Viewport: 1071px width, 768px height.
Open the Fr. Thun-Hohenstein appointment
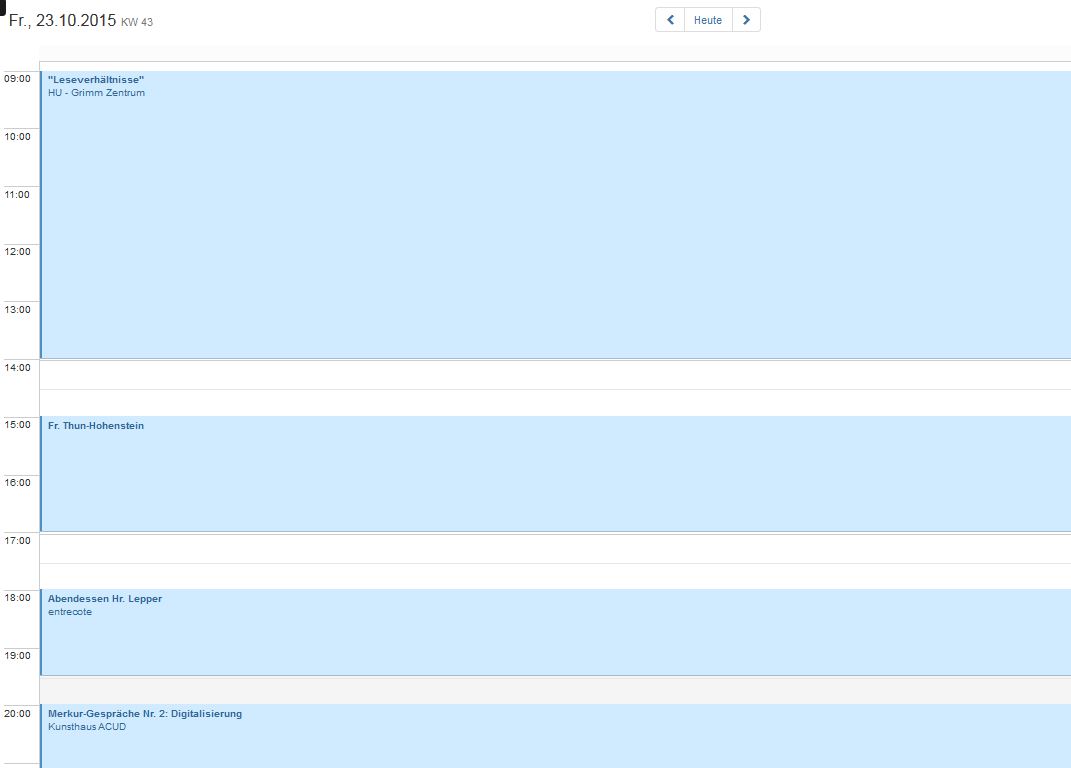[x=96, y=426]
